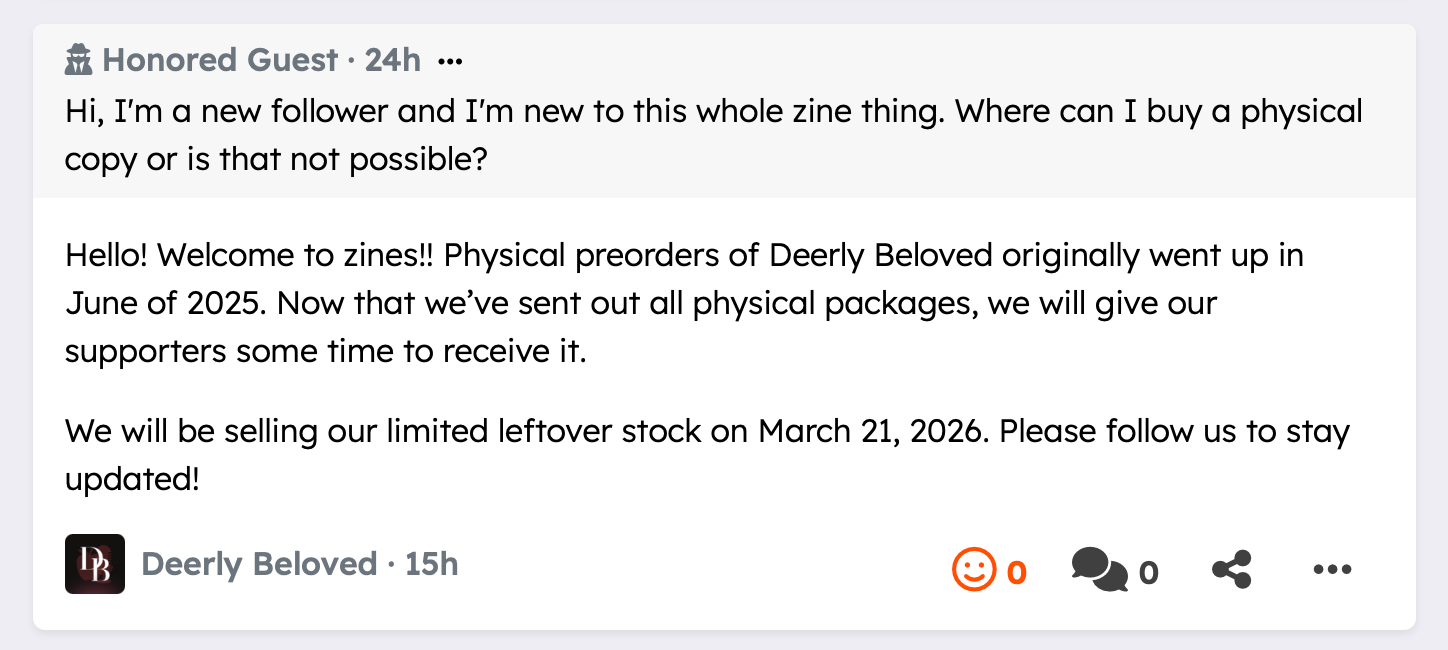Click the orange reaction count zero
The height and width of the screenshot is (650, 1448).
pos(1016,572)
